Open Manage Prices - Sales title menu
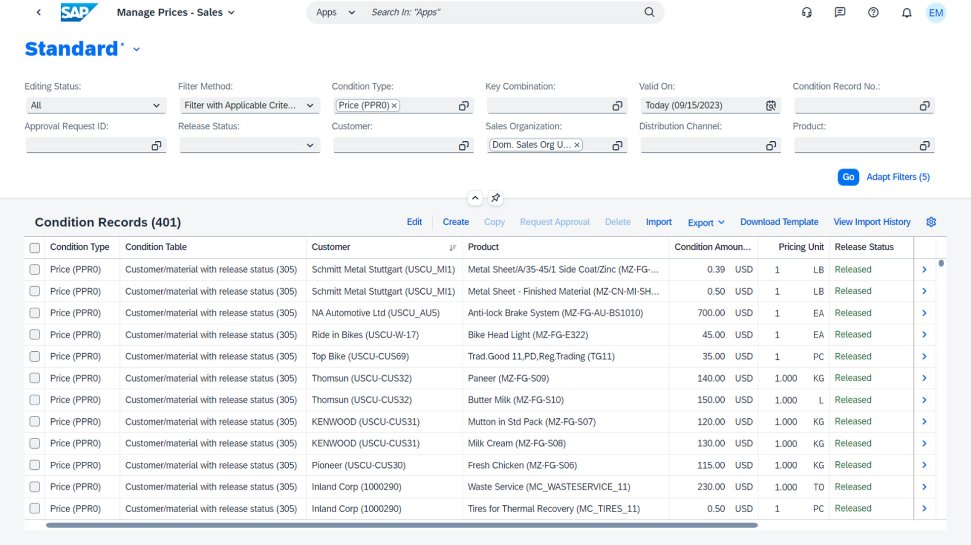Viewport: 971px width, 545px height. 176,13
